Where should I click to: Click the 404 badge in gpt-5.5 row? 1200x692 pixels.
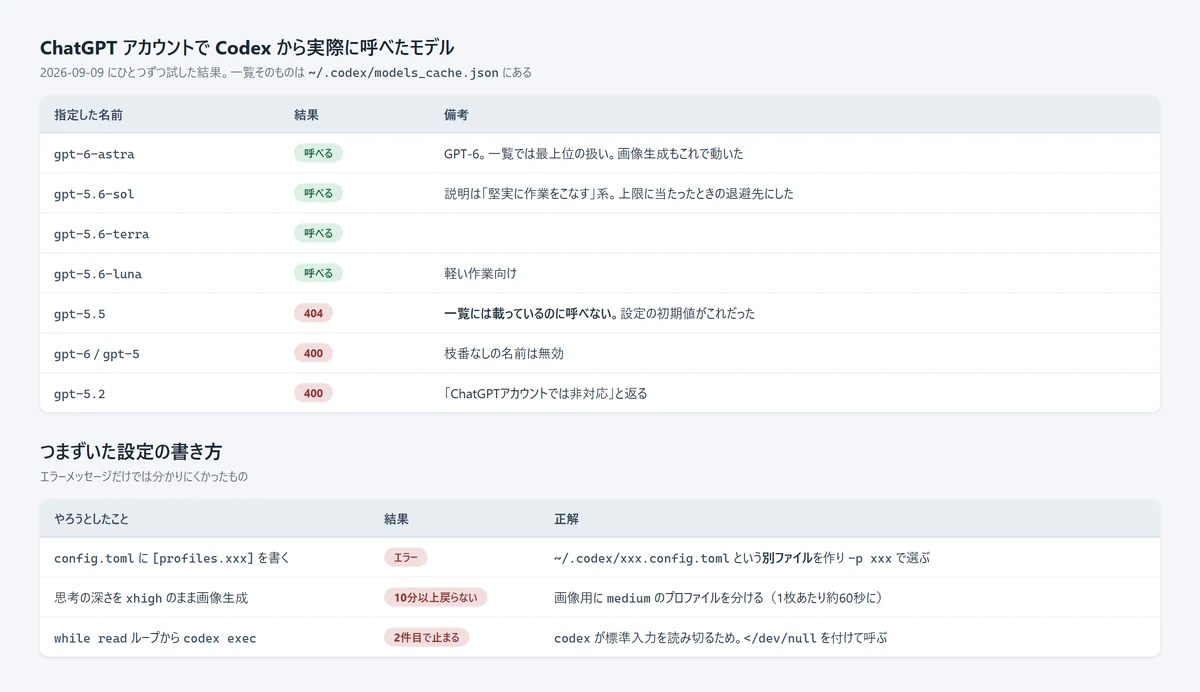pos(313,313)
